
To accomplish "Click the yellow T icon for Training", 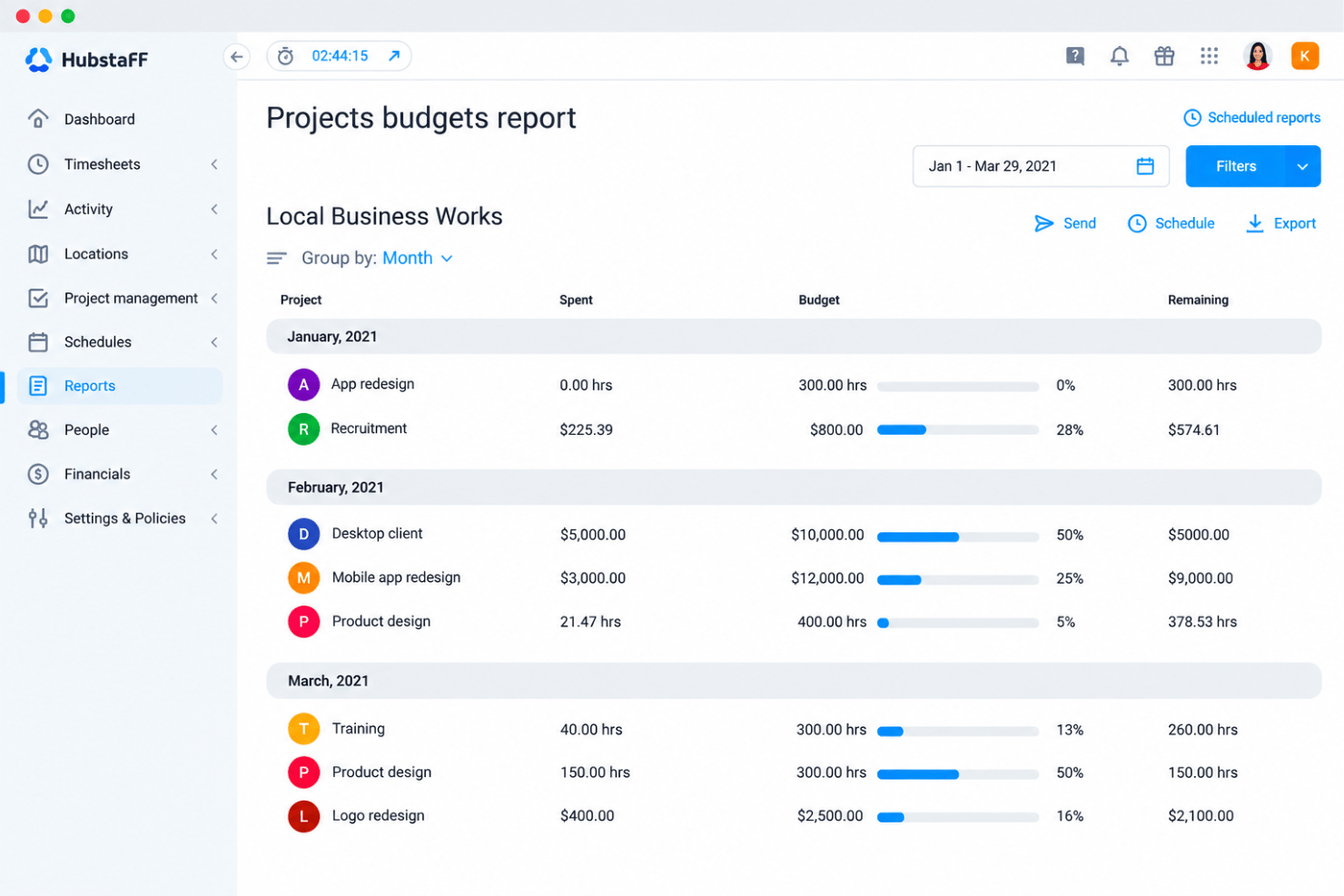I will click(x=303, y=729).
